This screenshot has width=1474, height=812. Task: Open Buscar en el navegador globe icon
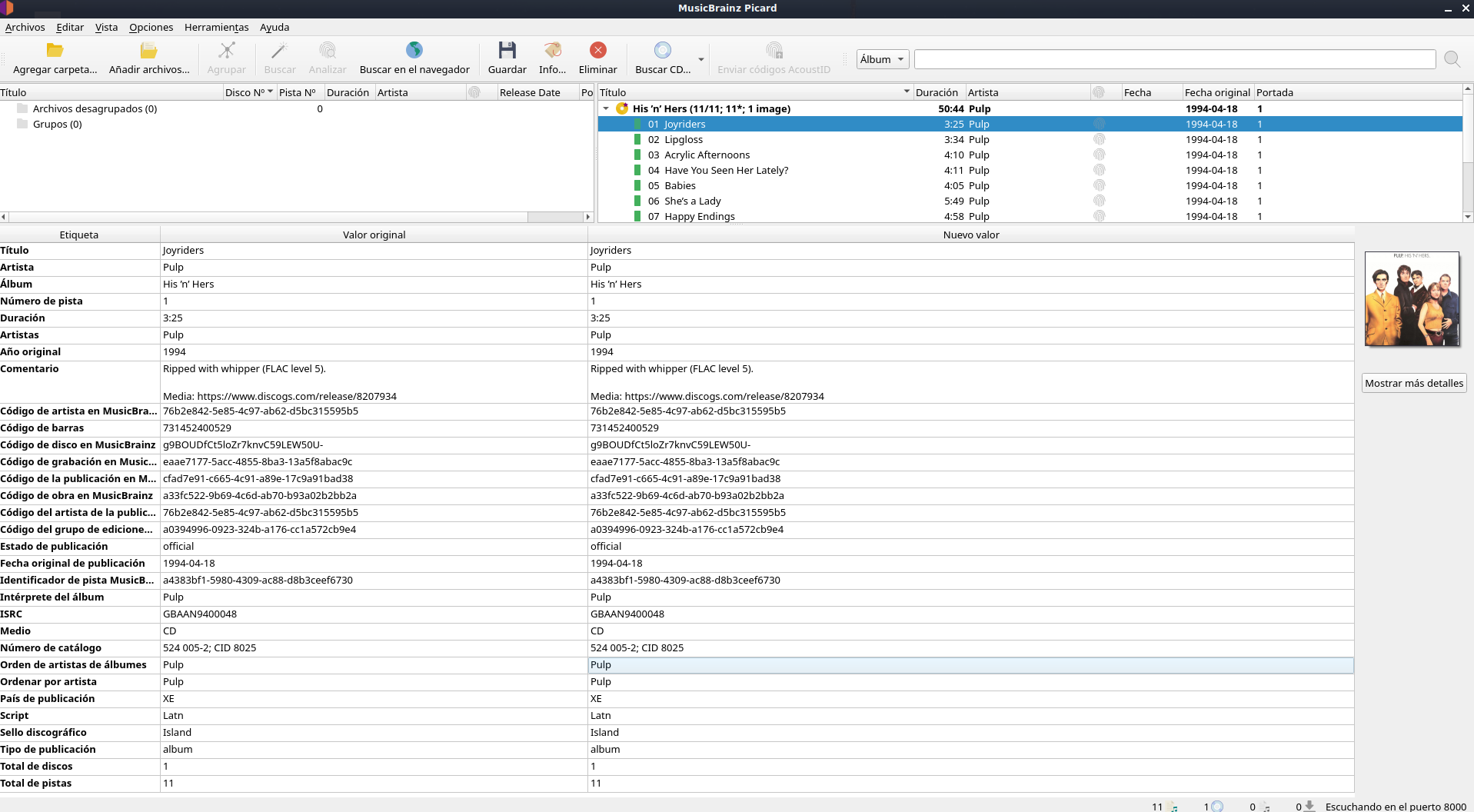tap(414, 51)
